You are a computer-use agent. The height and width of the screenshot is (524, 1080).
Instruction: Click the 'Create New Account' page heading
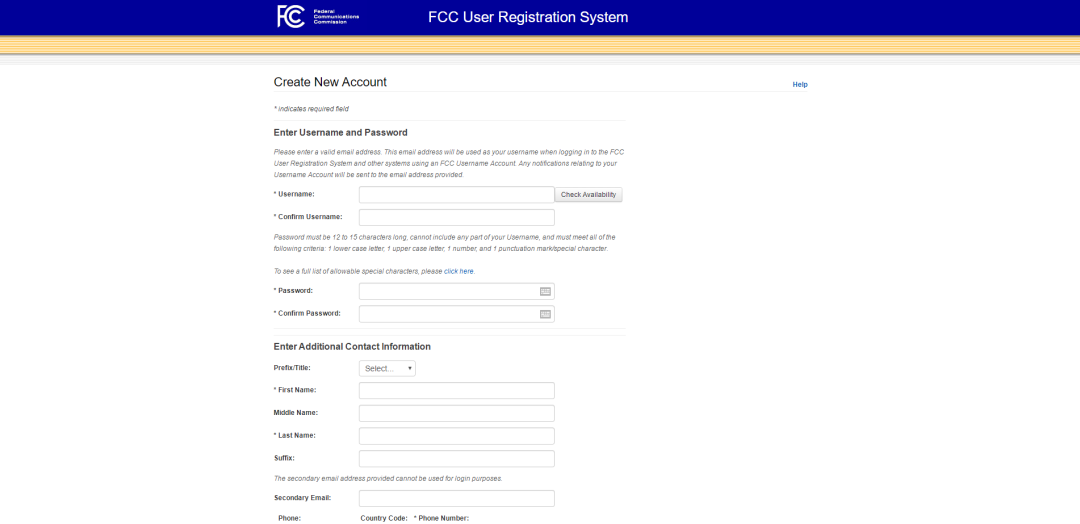330,82
